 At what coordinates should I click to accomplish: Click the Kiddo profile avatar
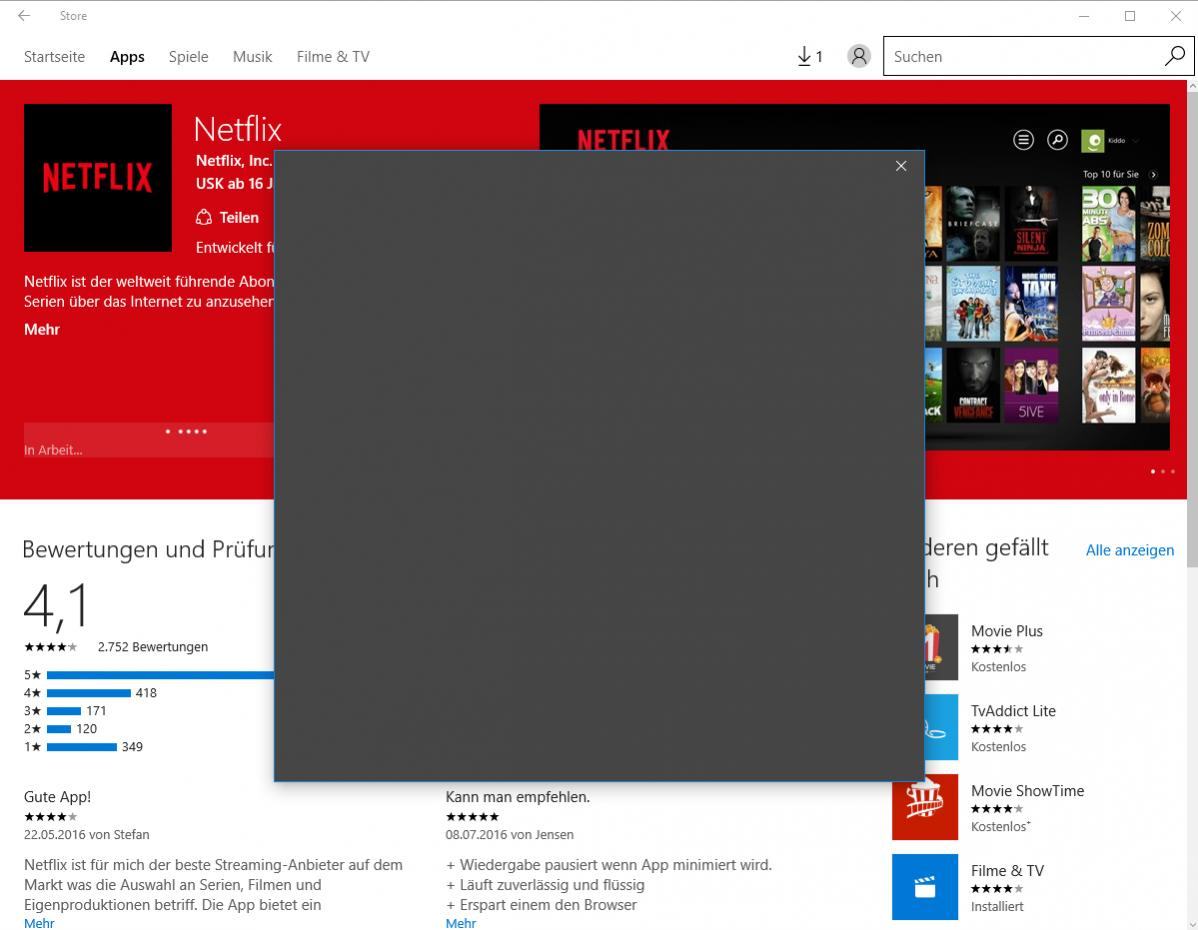(1093, 141)
